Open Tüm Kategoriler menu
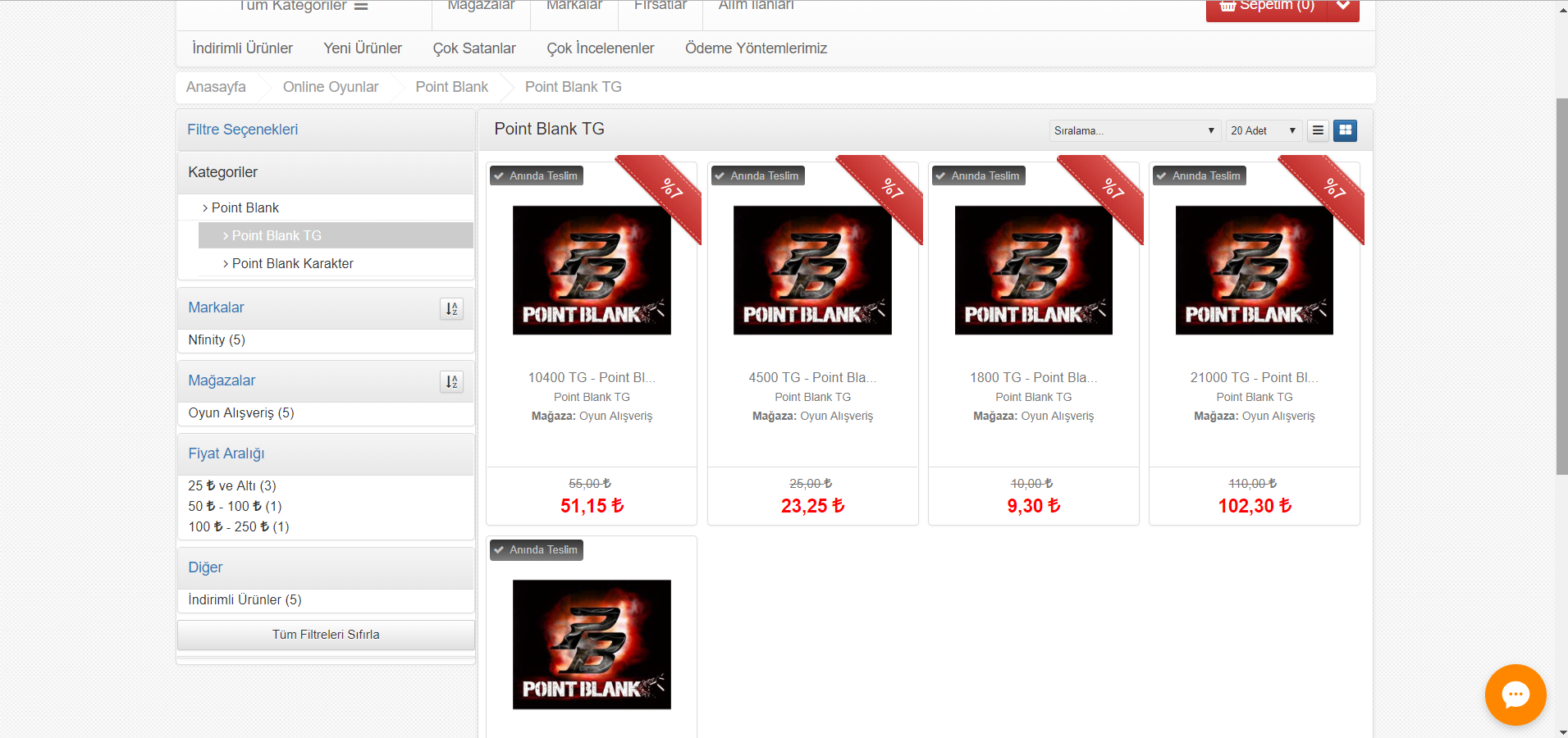The width and height of the screenshot is (1568, 738). (304, 7)
